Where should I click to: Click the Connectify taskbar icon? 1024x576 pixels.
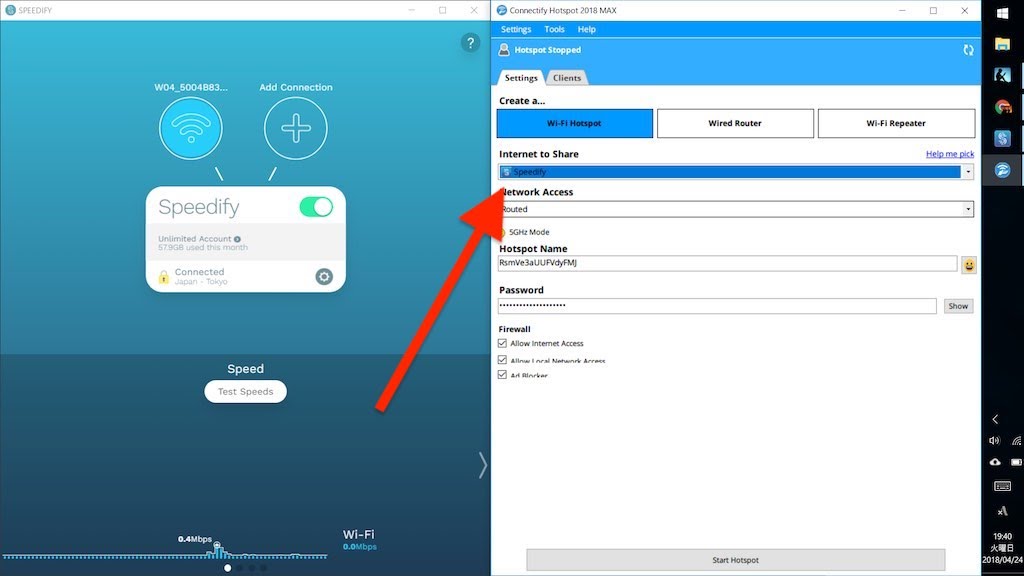[1002, 170]
